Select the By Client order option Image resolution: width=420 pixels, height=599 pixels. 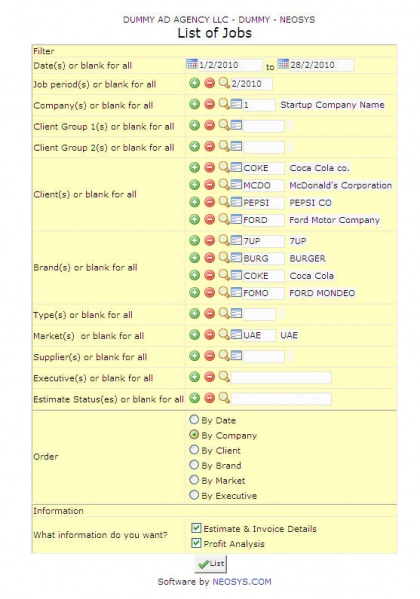(194, 450)
